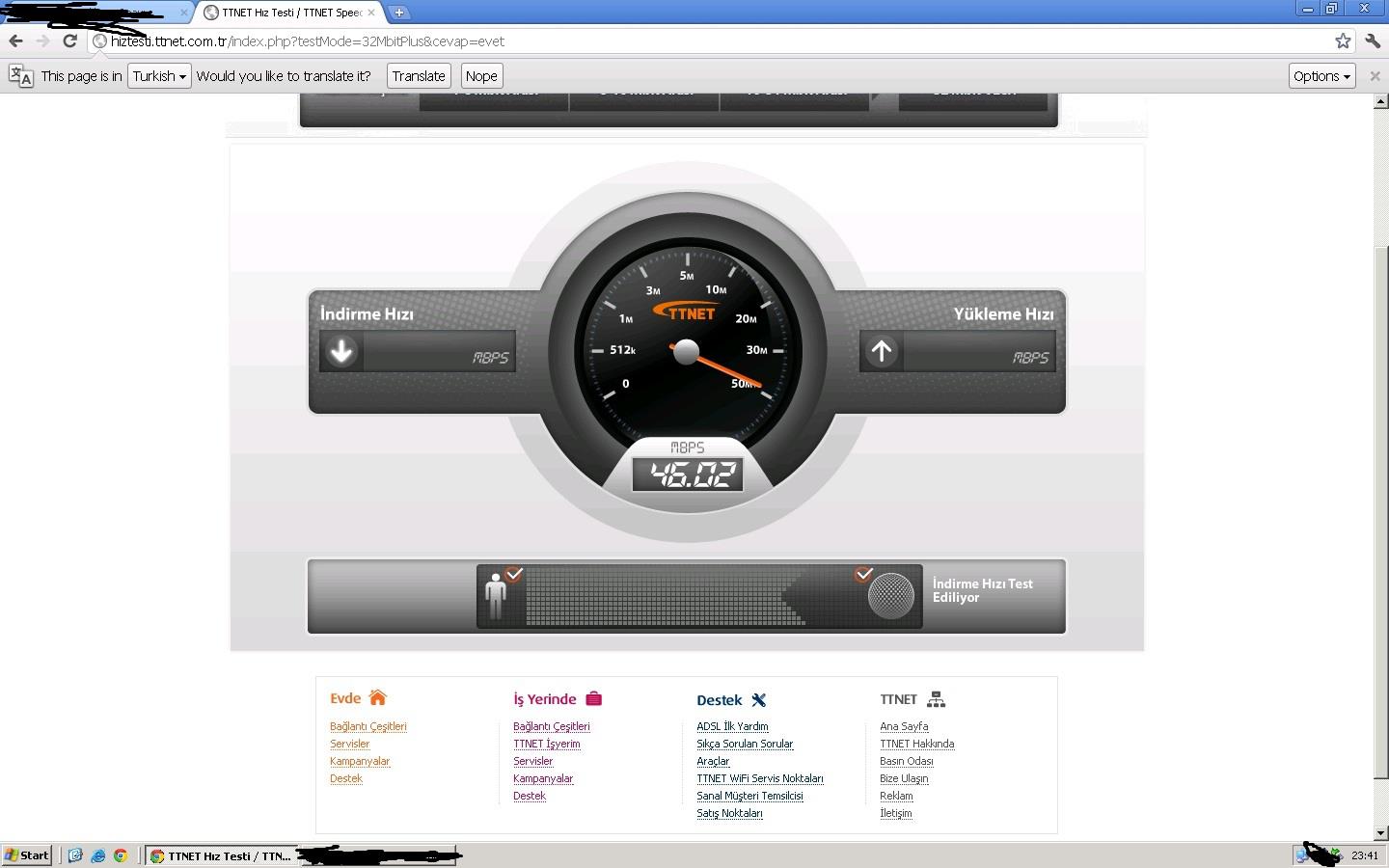This screenshot has height=868, width=1389.
Task: Click the TTNET logo on speedometer
Action: point(686,312)
